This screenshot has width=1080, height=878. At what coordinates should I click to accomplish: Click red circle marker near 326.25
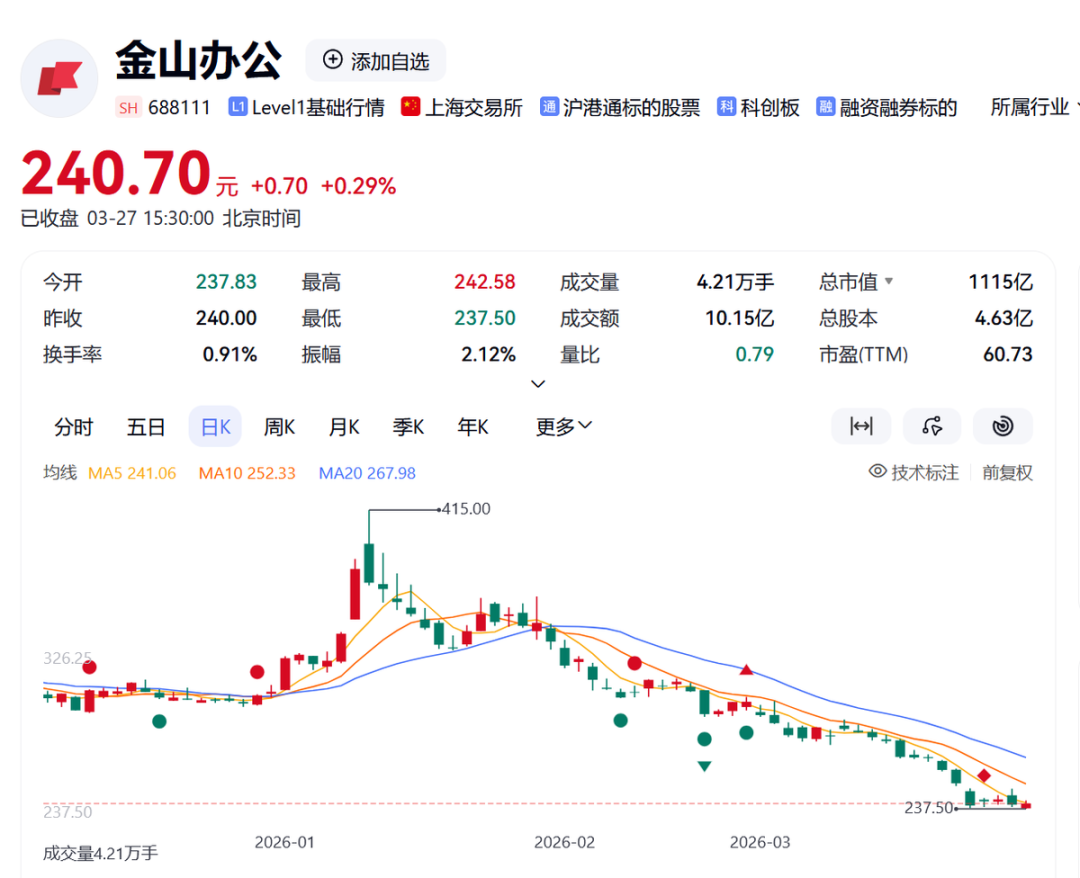tap(89, 667)
